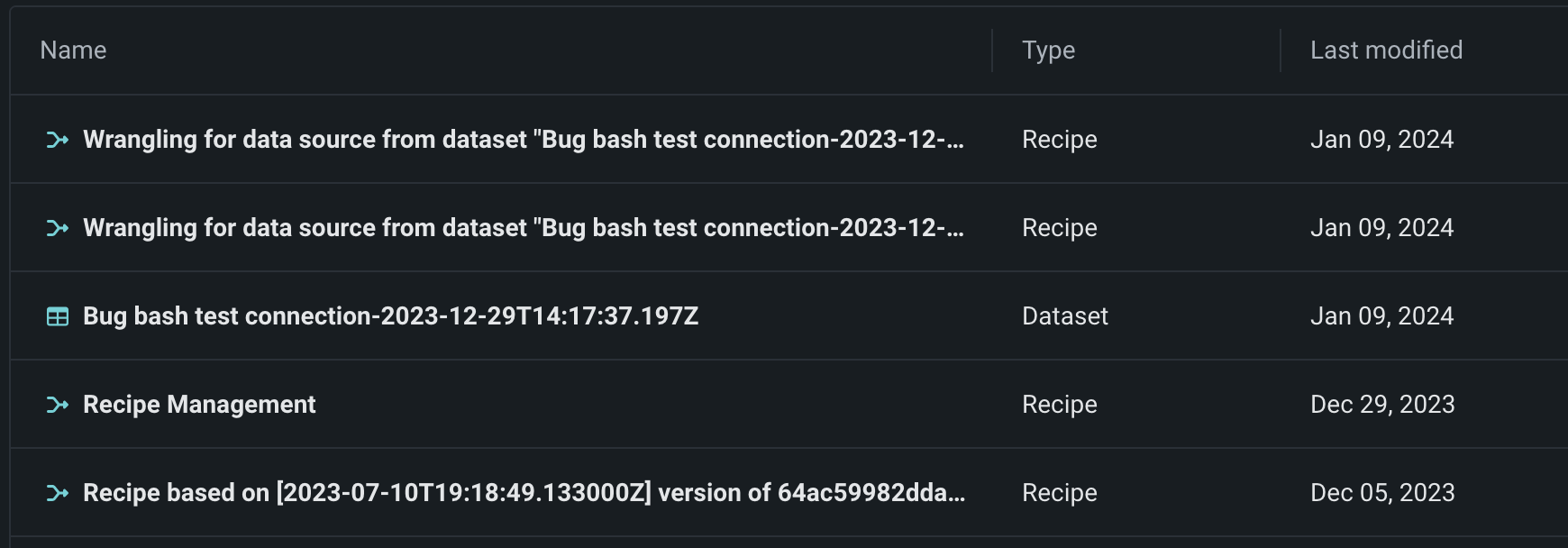Click the dataset table icon for Bug bash
The width and height of the screenshot is (1568, 548).
tap(58, 316)
